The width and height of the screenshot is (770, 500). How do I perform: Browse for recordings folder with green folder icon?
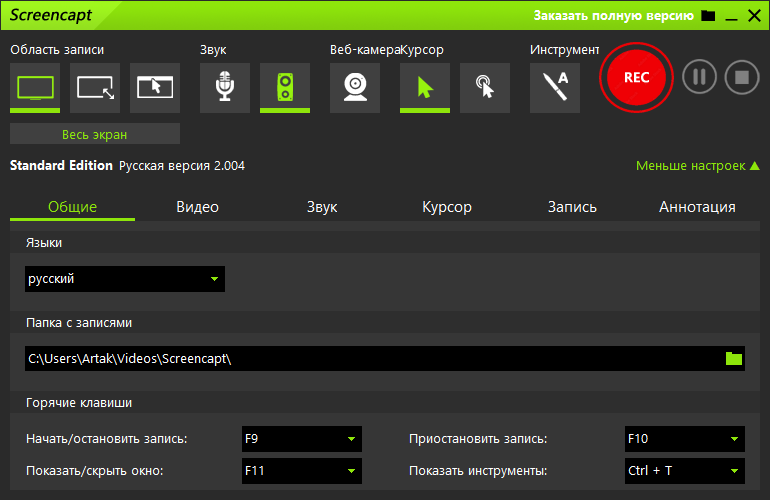point(734,359)
